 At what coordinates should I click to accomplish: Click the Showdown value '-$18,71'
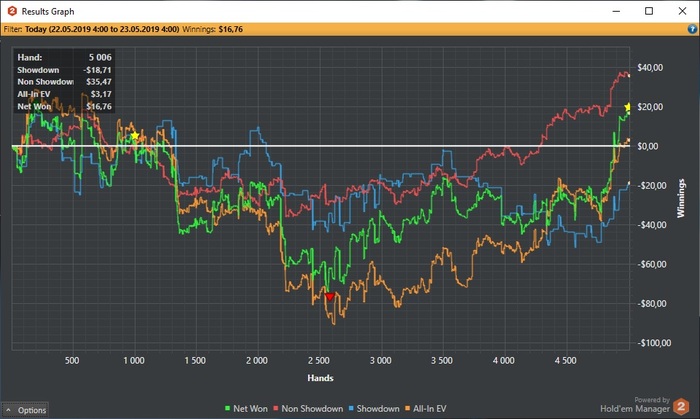point(97,70)
